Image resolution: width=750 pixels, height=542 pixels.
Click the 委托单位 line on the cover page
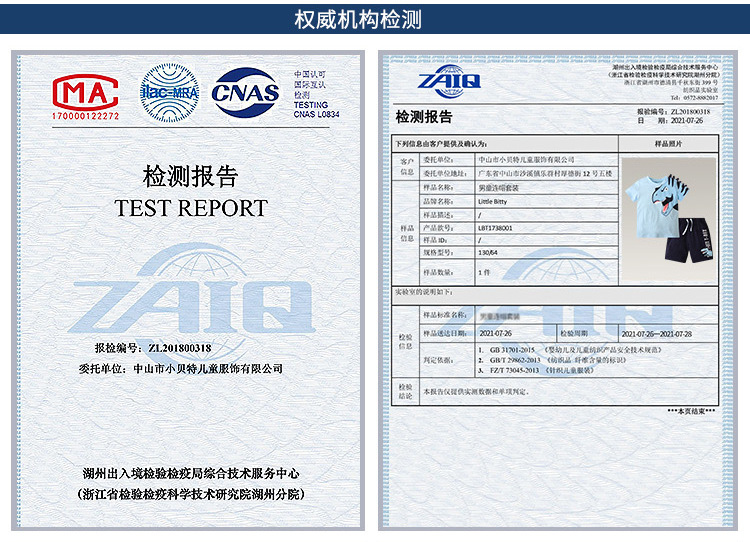180,369
